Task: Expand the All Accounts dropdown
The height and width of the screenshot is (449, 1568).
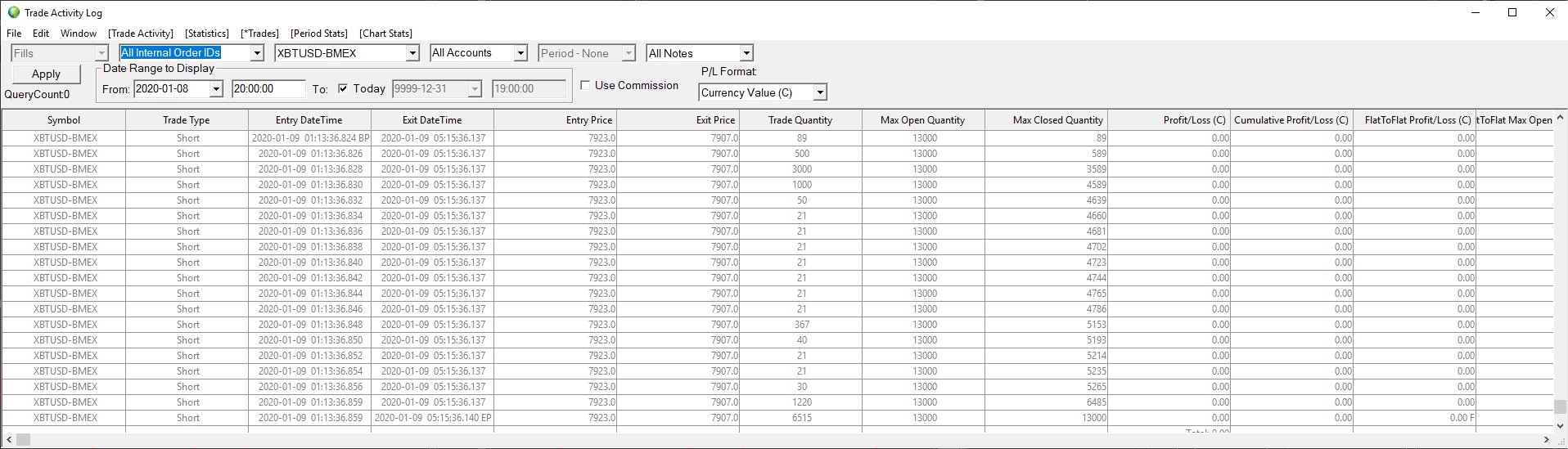Action: 520,53
